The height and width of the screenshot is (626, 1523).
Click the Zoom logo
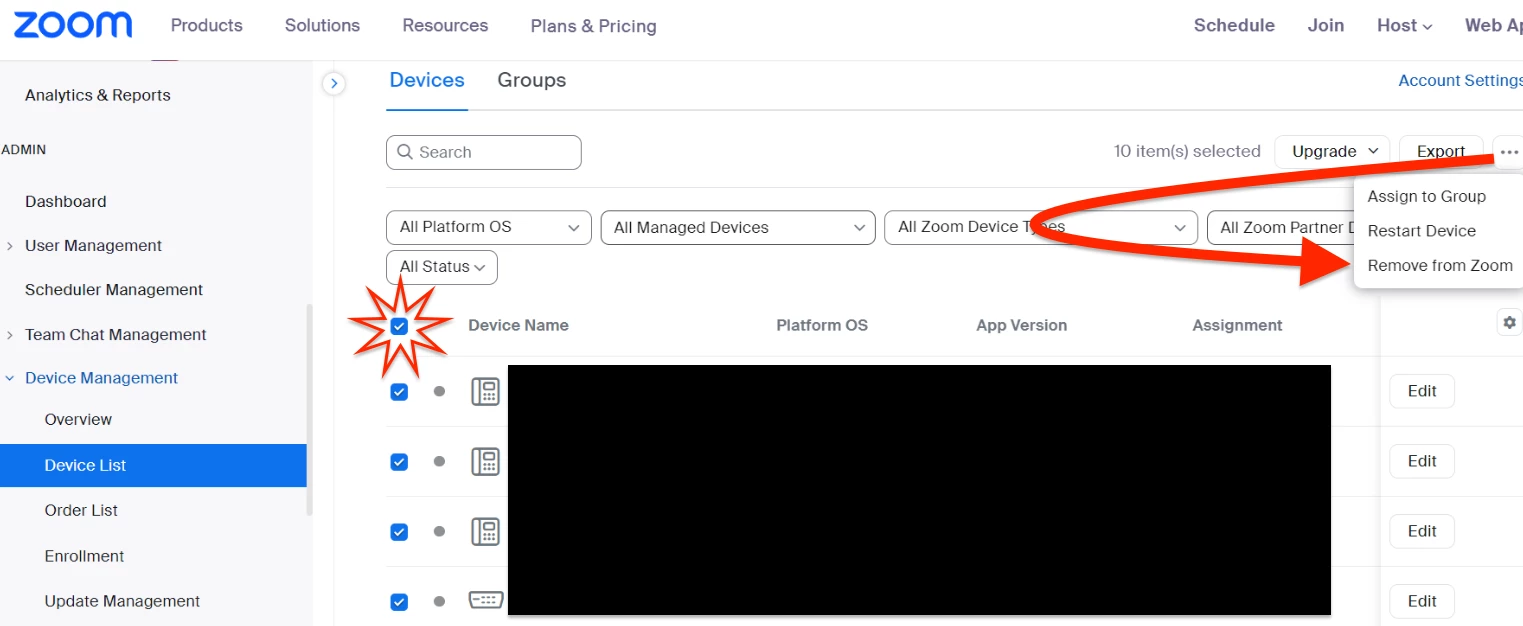(73, 25)
